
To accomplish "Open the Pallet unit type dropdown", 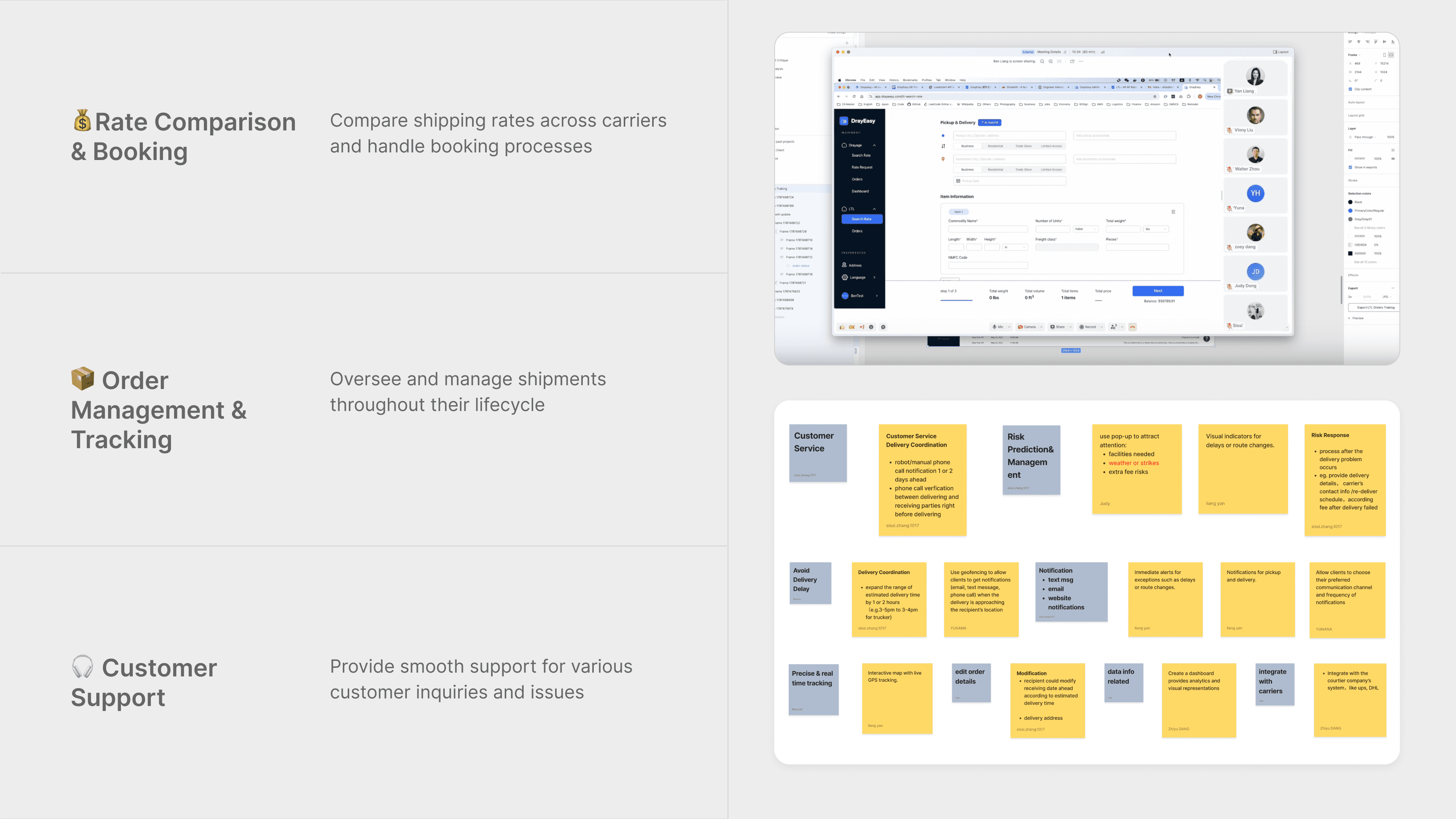I will click(1085, 229).
